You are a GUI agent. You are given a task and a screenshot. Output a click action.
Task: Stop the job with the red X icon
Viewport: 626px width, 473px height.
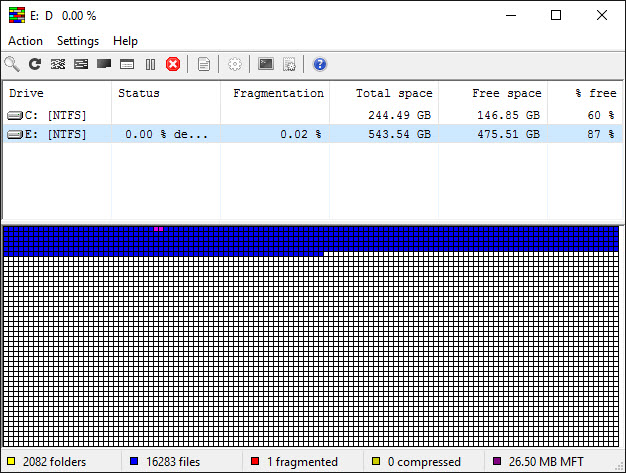point(173,64)
